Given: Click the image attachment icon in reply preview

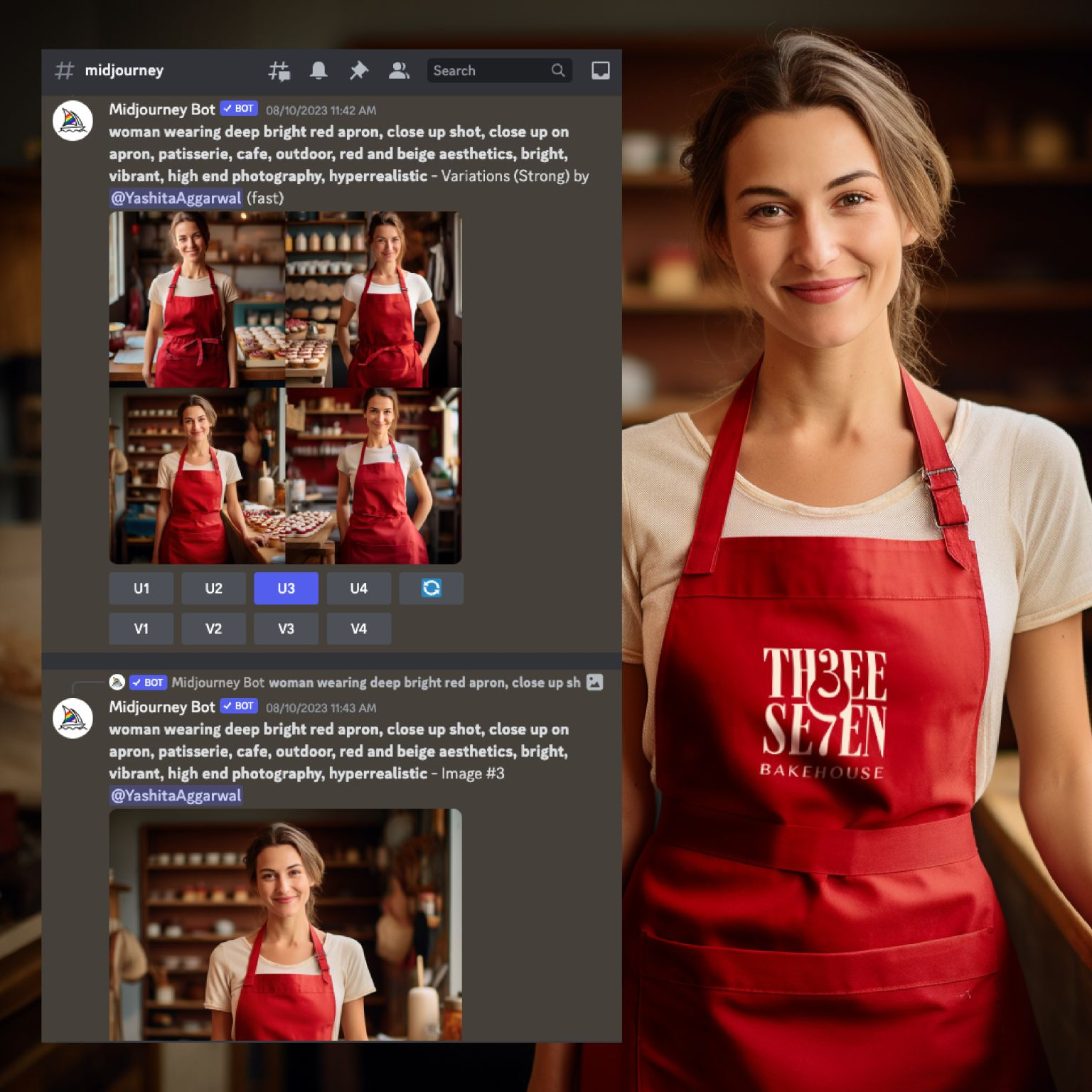Looking at the screenshot, I should click(x=594, y=682).
